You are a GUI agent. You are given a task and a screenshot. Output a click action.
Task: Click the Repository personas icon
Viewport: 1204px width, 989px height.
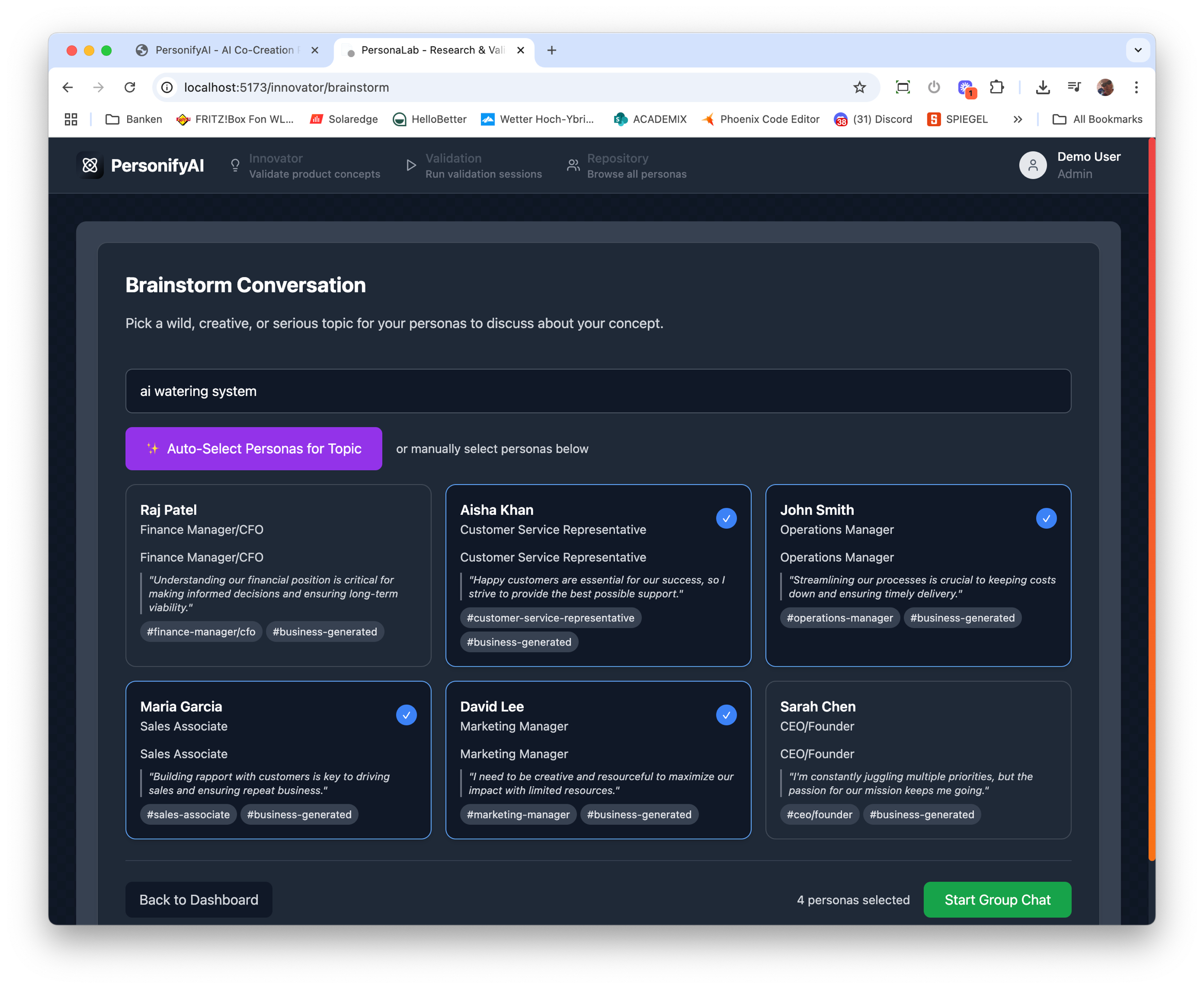point(573,165)
